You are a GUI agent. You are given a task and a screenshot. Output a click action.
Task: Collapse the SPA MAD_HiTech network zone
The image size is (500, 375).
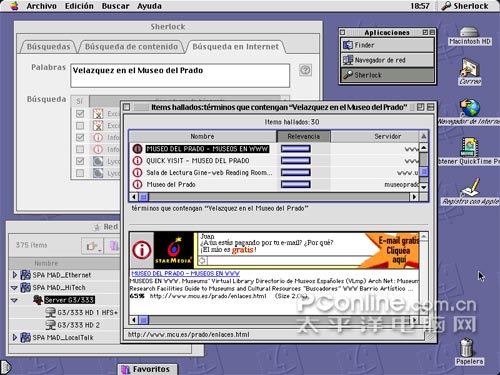pos(14,287)
